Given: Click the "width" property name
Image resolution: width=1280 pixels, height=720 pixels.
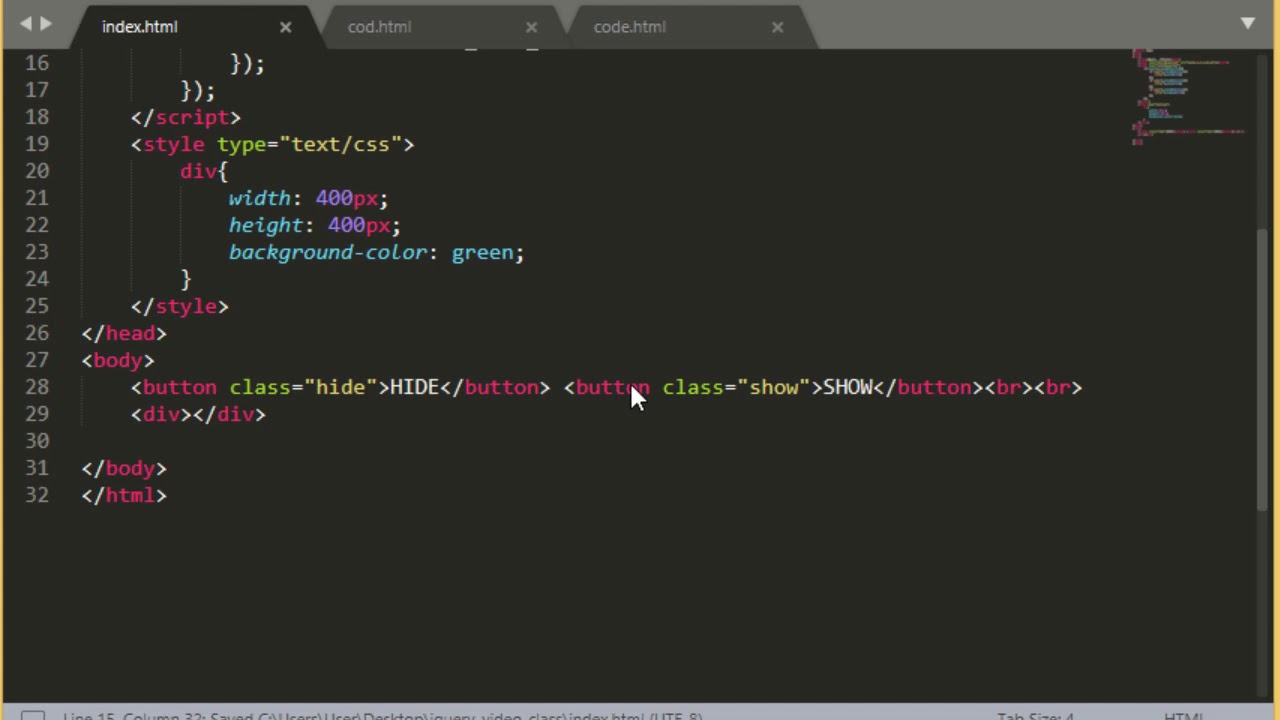Looking at the screenshot, I should coord(260,198).
